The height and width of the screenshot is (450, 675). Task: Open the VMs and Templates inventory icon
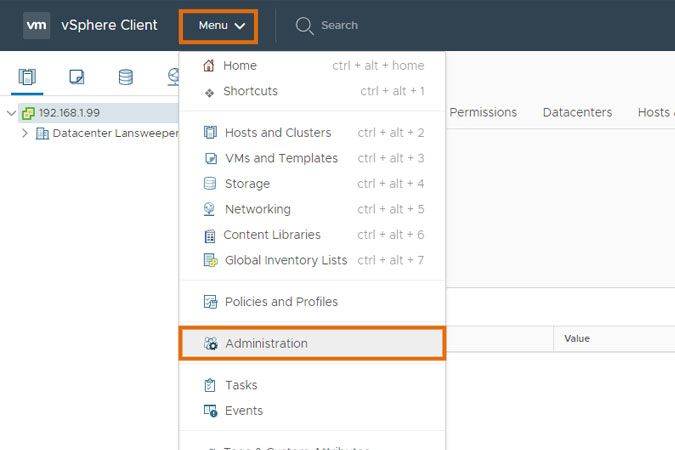click(x=77, y=77)
